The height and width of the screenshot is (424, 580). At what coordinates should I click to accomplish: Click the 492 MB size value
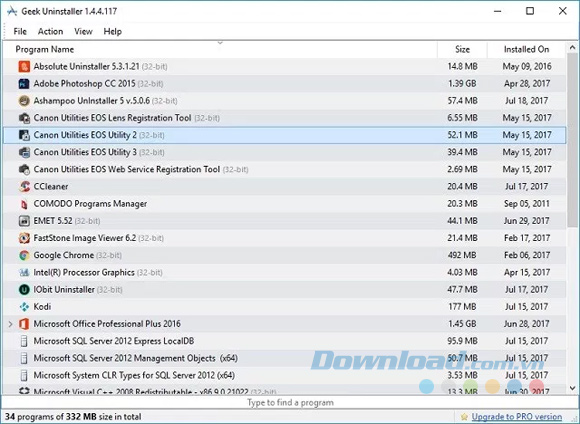pyautogui.click(x=462, y=255)
